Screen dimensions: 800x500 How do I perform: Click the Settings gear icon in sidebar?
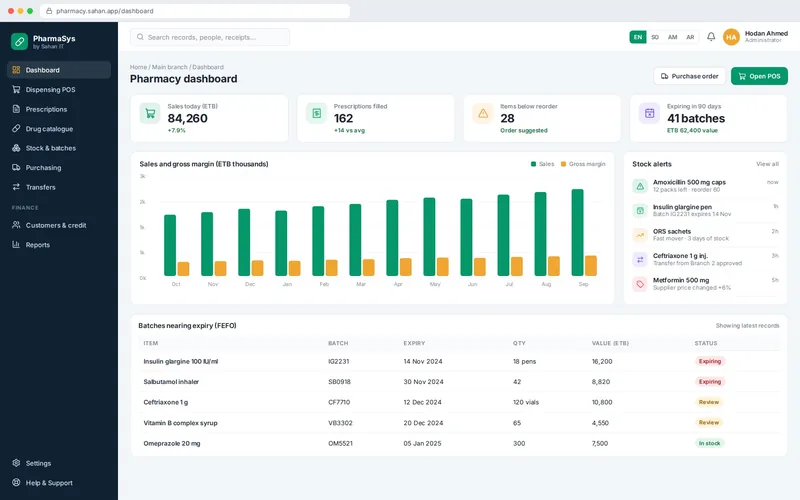pyautogui.click(x=16, y=463)
